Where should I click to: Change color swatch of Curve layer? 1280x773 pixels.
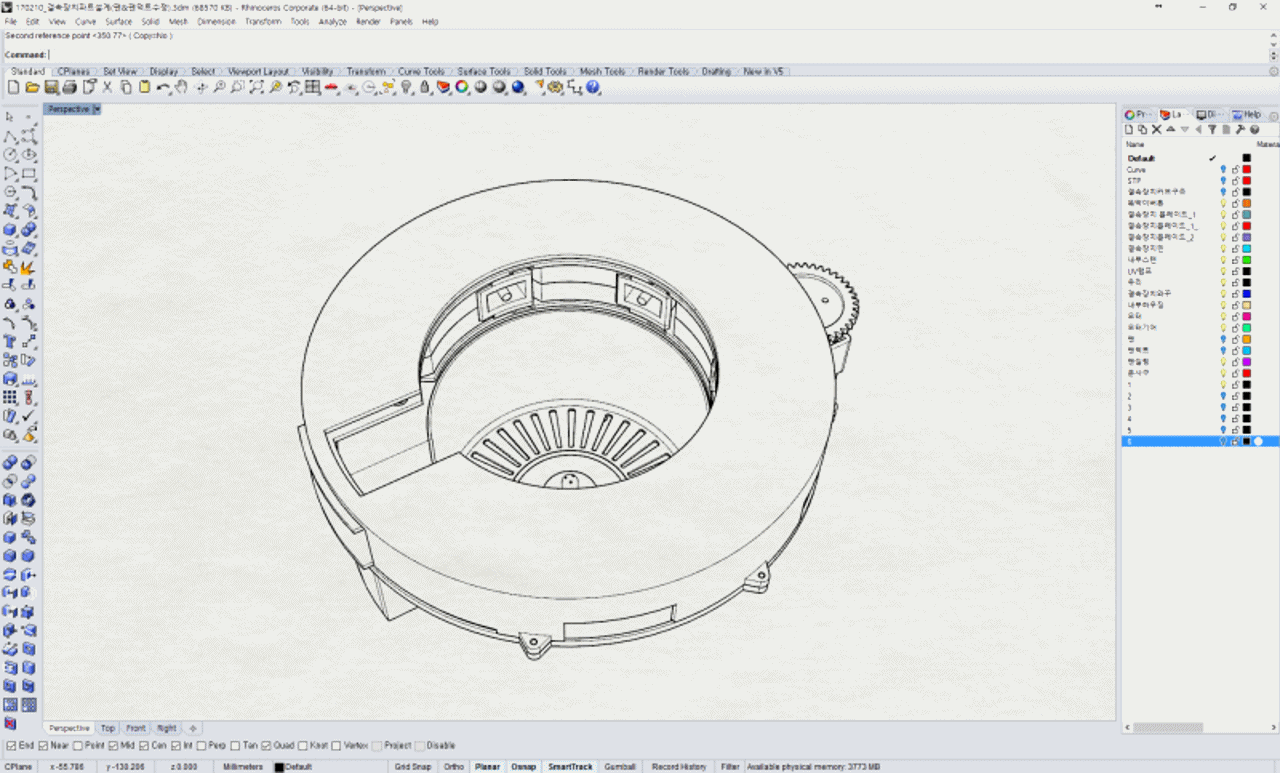pos(1247,170)
